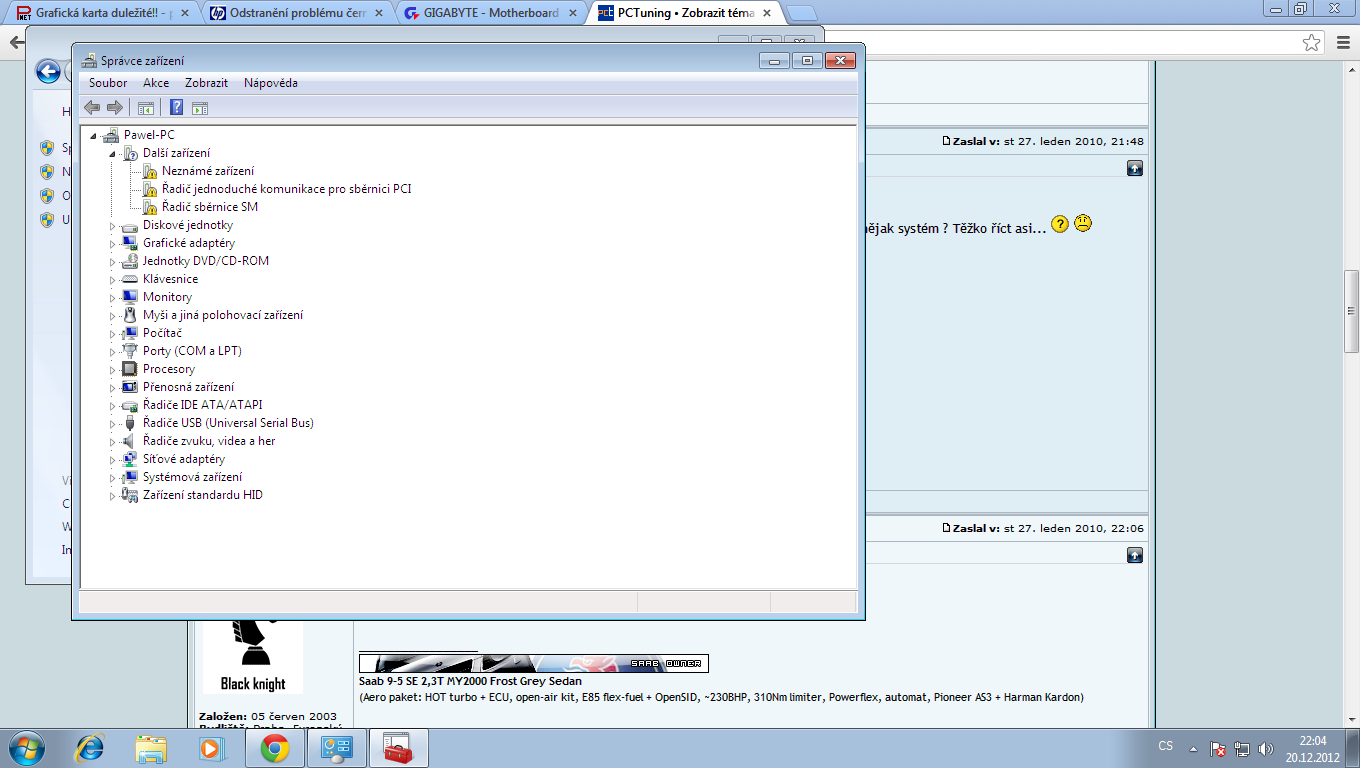Click the Řadiče IDE ATA/ATAPI icon
1360x768 pixels.
point(129,405)
